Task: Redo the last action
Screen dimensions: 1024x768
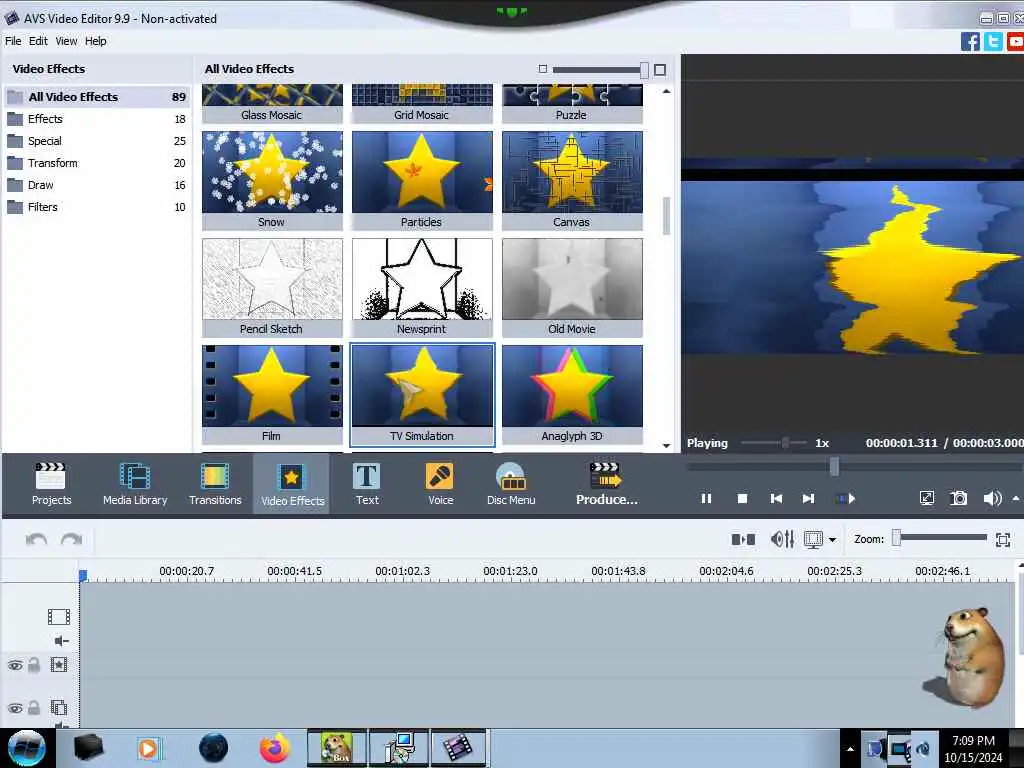Action: [71, 539]
